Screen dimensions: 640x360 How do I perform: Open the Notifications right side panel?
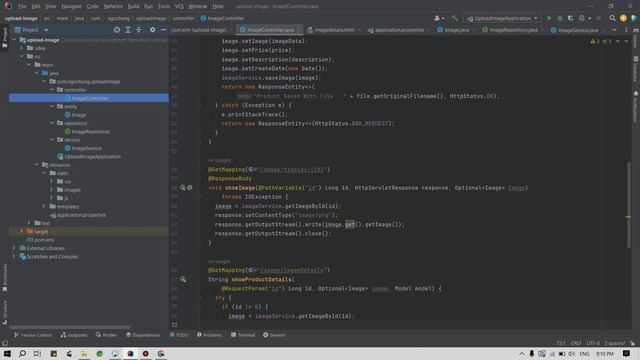pyautogui.click(x=636, y=107)
